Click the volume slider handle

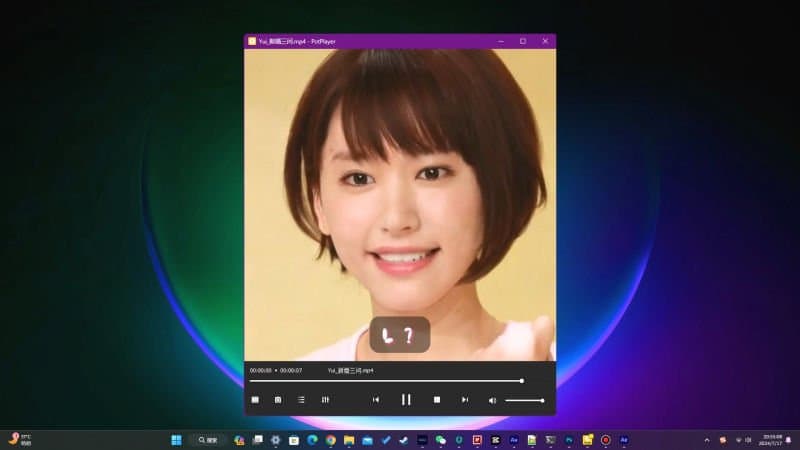542,400
